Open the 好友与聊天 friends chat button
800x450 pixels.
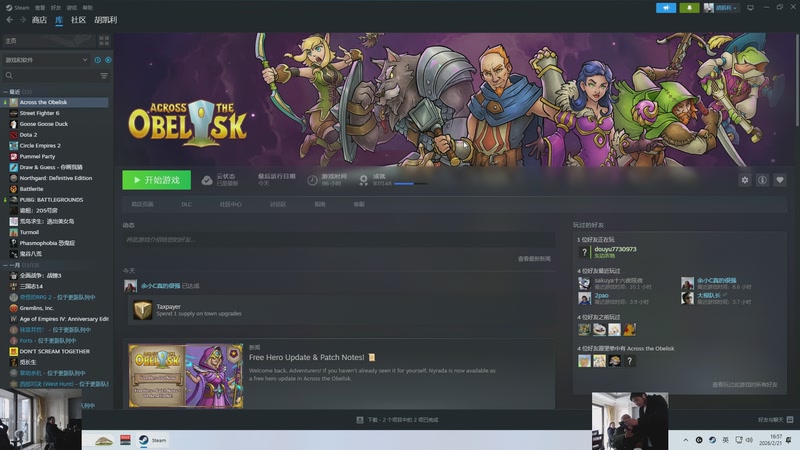tap(775, 420)
